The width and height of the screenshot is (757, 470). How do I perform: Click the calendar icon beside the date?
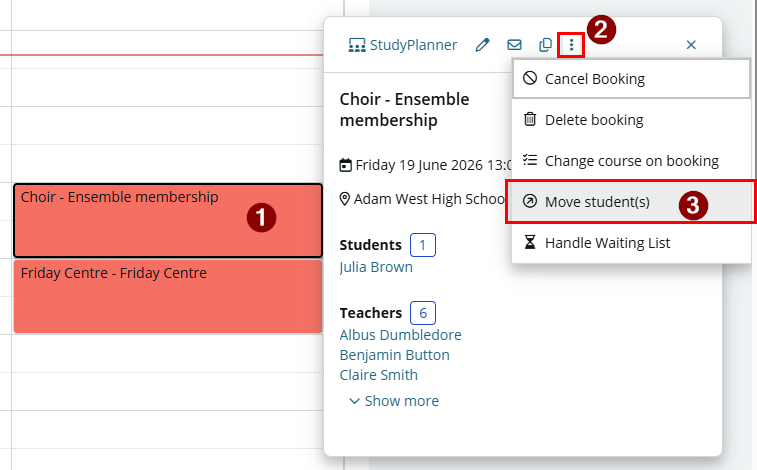point(345,165)
